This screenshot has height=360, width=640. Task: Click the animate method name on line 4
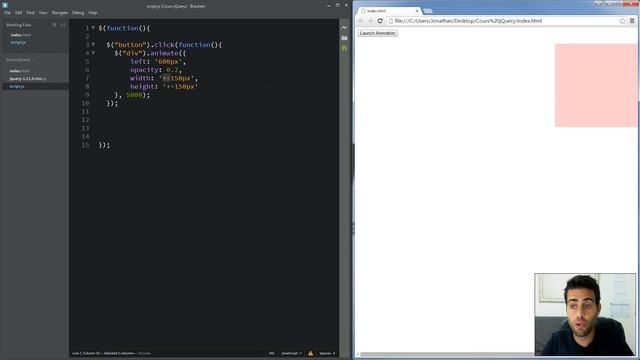pyautogui.click(x=164, y=53)
